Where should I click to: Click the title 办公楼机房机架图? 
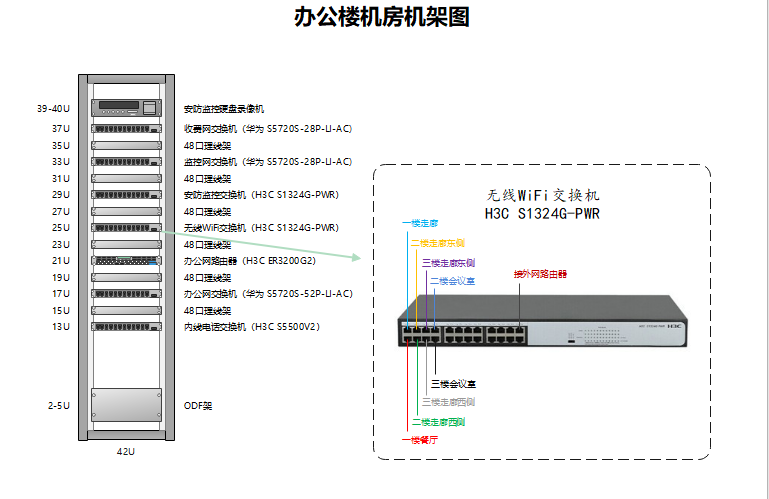coord(382,17)
